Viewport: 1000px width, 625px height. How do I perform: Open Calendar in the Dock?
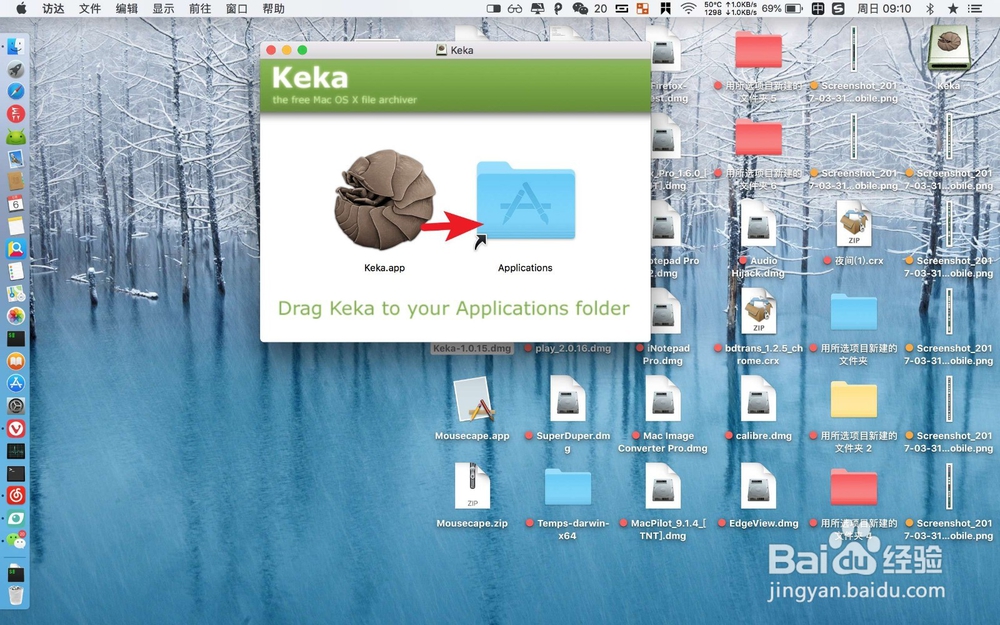[x=16, y=203]
